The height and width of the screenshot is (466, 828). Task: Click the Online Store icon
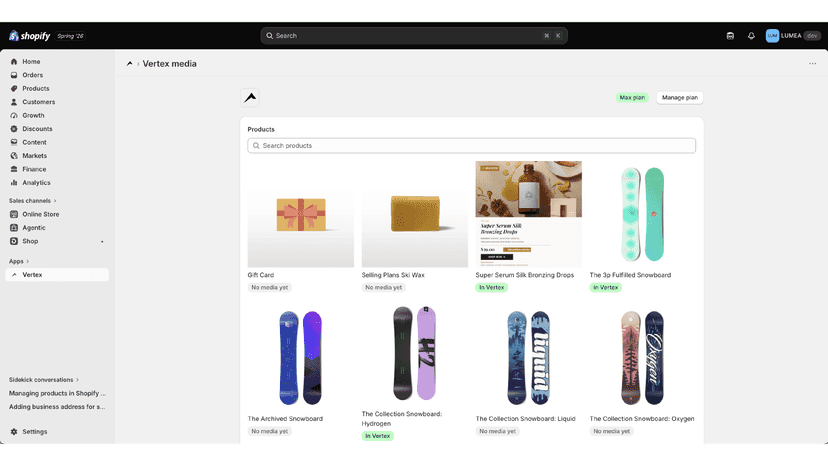[x=14, y=215]
